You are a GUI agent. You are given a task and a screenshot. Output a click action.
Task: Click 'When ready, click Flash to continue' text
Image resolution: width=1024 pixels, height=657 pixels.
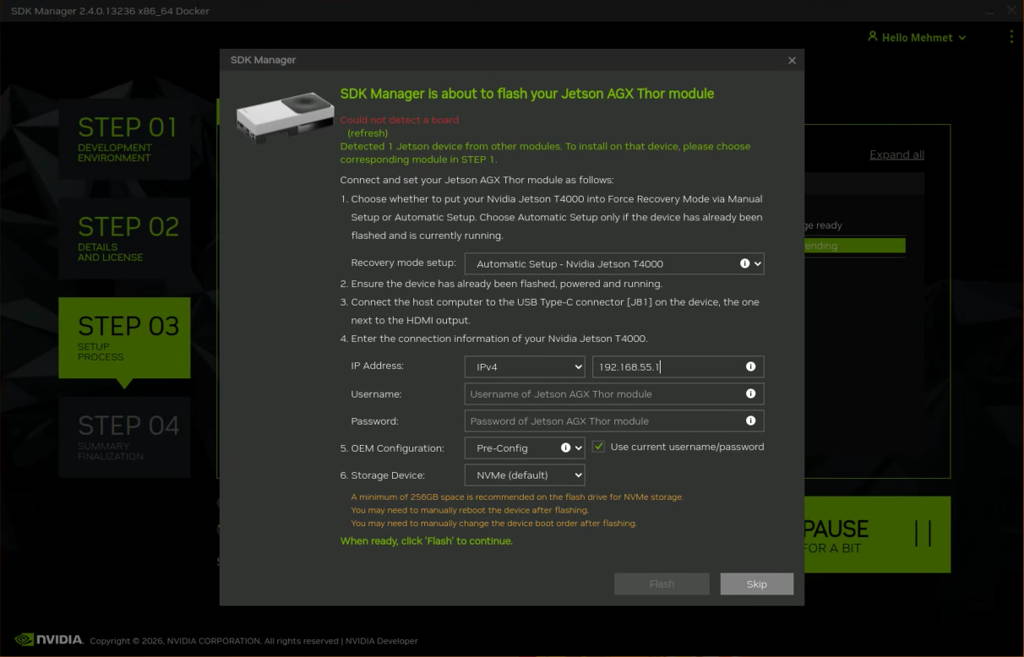click(426, 541)
